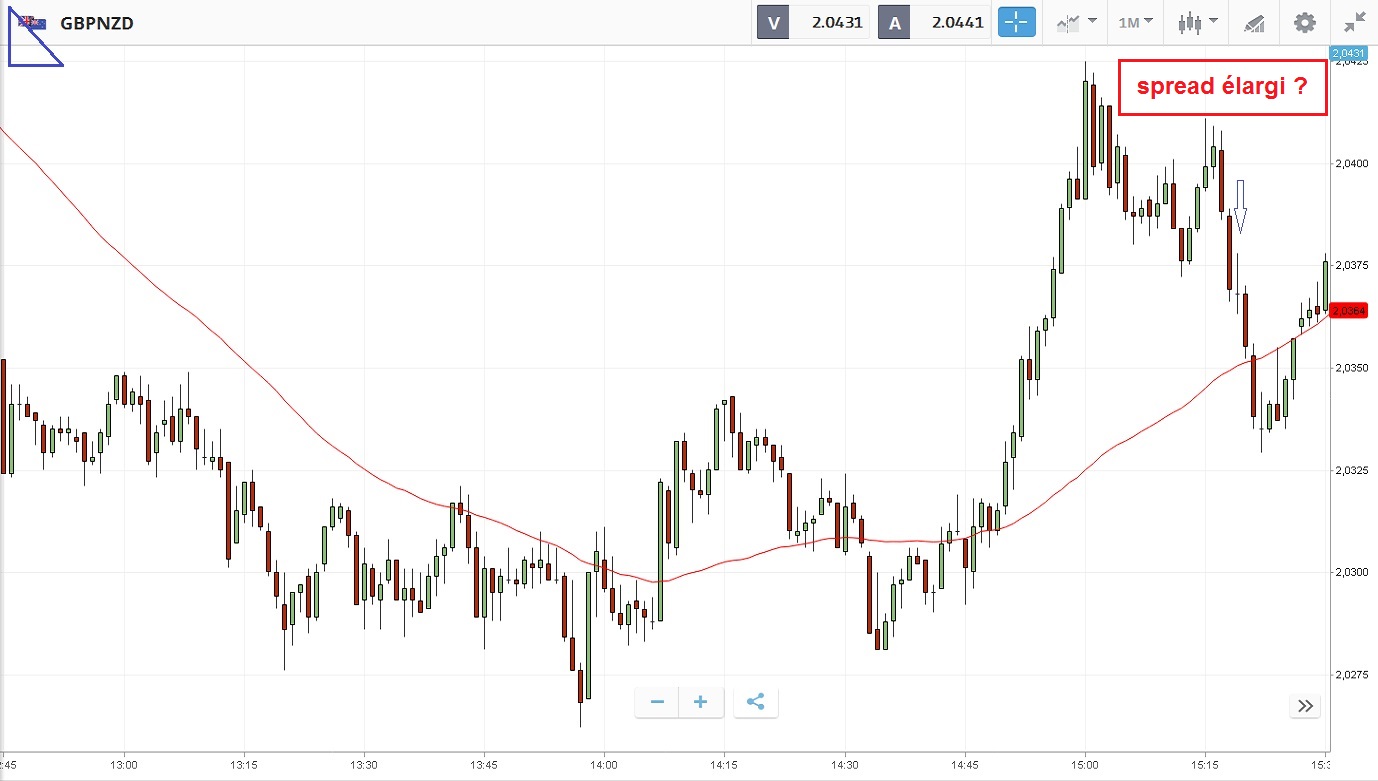Viewport: 1378px width, 781px height.
Task: Open the 1M timeframe dropdown
Action: pos(1135,22)
